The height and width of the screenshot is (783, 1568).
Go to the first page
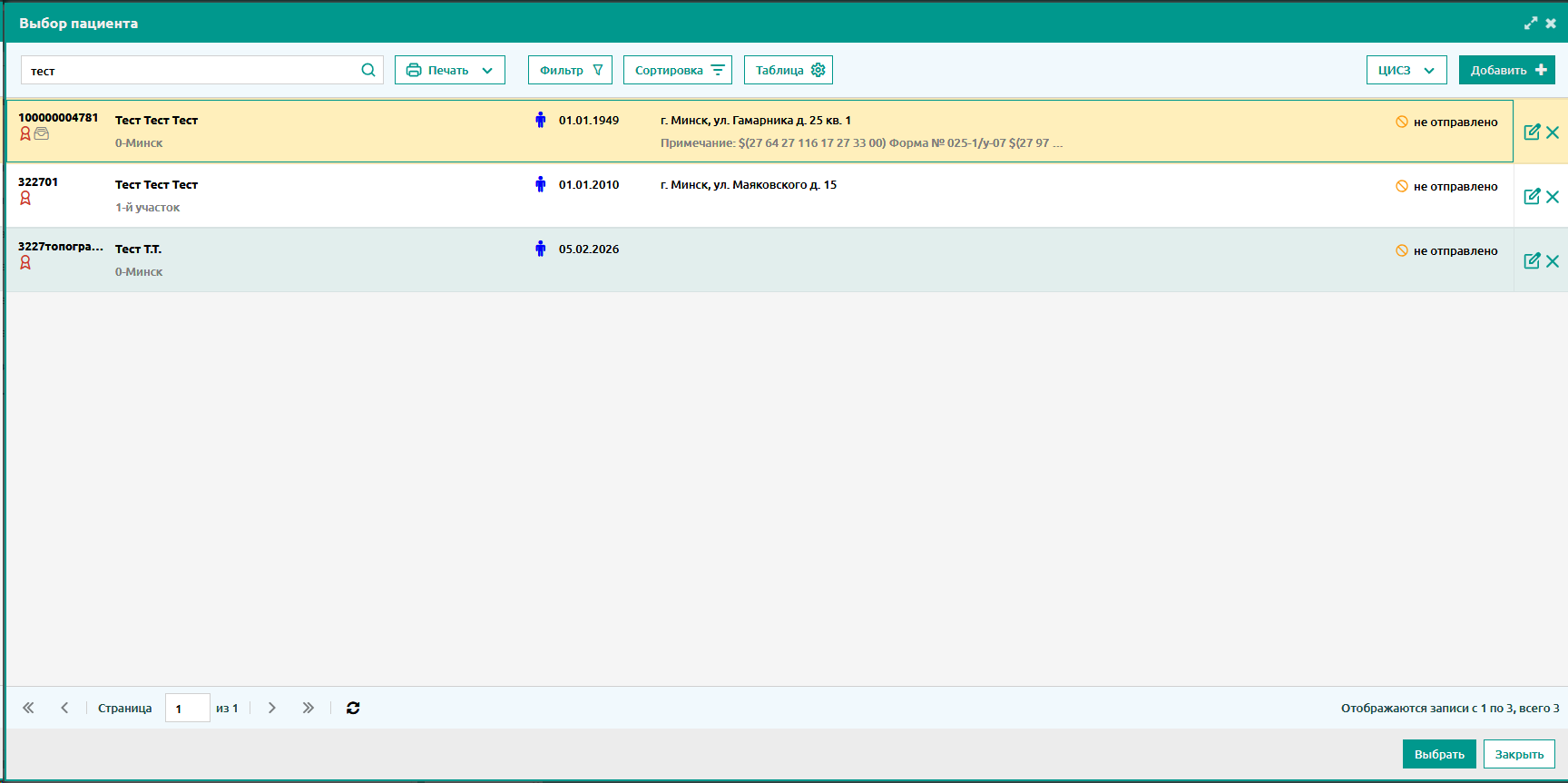point(28,708)
